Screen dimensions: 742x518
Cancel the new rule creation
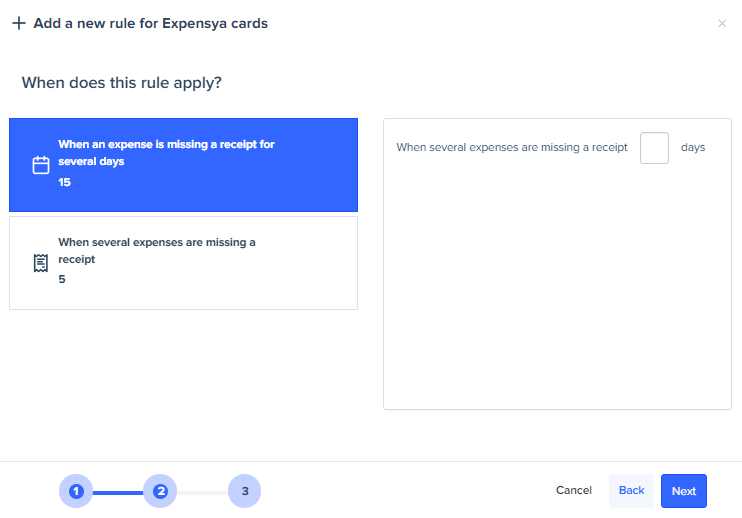tap(574, 491)
